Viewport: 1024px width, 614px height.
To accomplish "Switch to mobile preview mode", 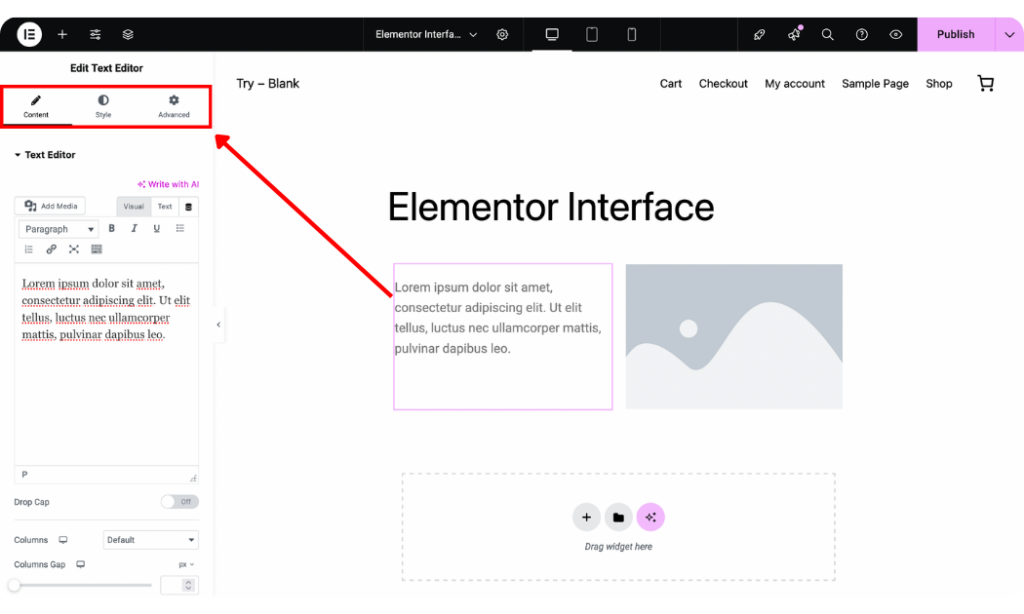I will [x=632, y=35].
